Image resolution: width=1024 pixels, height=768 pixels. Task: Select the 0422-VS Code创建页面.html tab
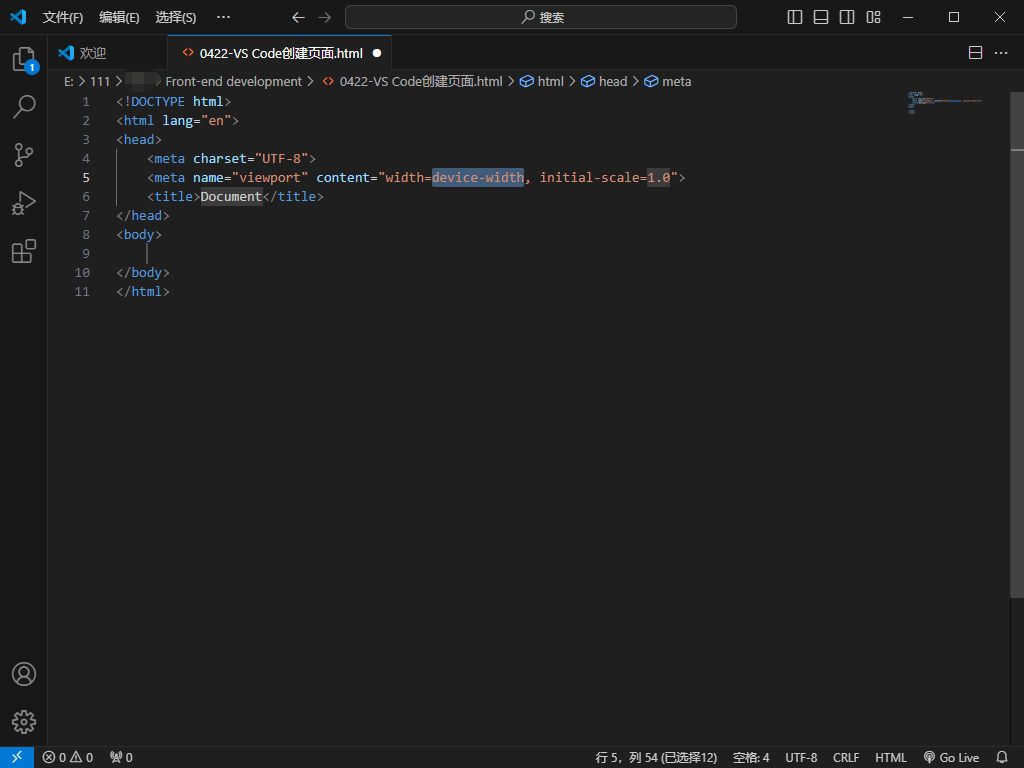pos(280,53)
